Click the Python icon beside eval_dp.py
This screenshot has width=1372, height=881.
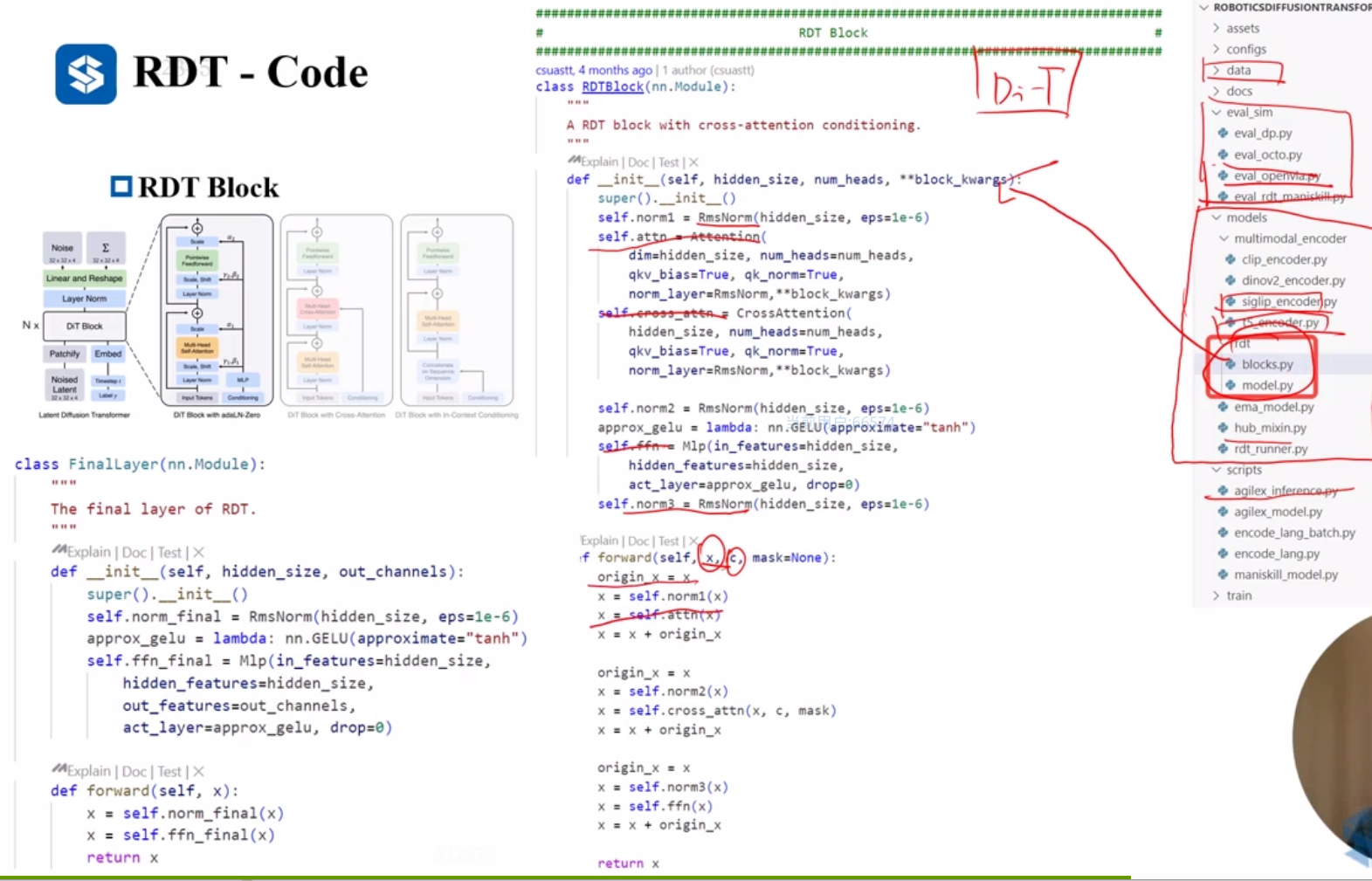1223,133
